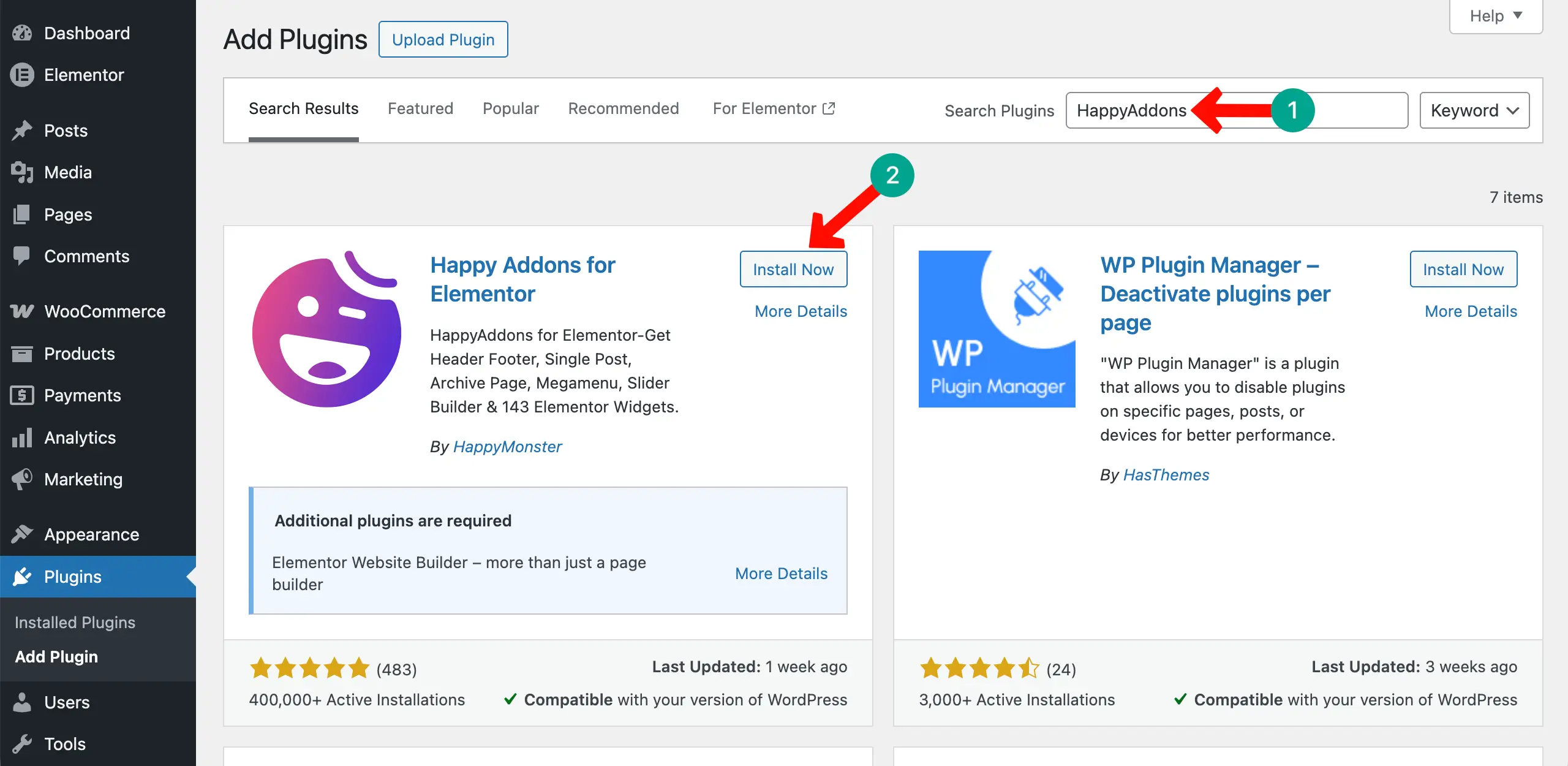Screen dimensions: 1568x766
Task: Click the 'Last Updated: 1 week ago' text
Action: 750,667
